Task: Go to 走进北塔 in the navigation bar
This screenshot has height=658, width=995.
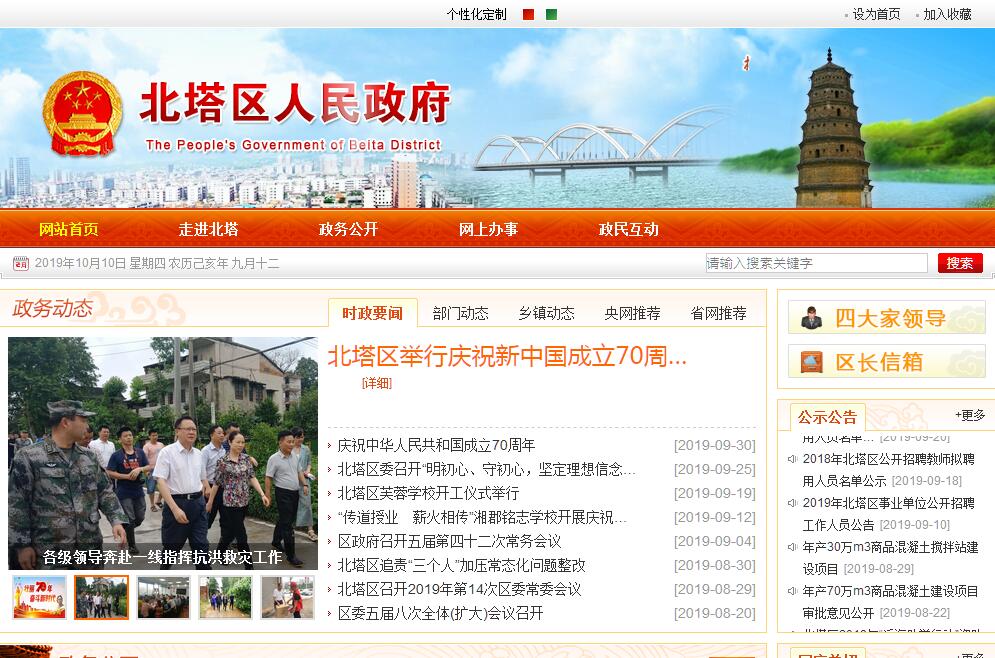Action: click(x=208, y=229)
